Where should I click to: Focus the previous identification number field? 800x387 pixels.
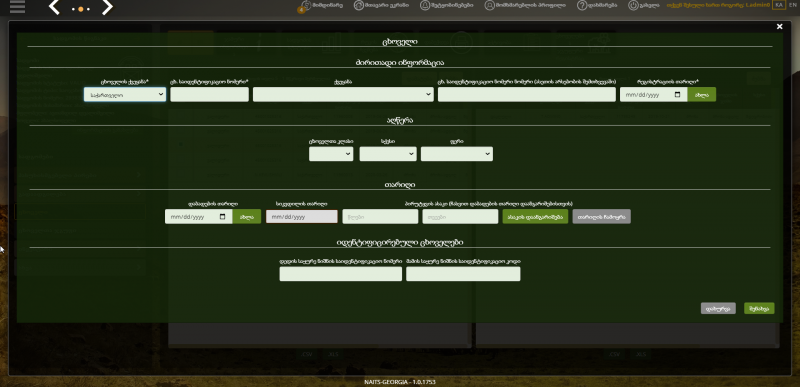pos(527,94)
